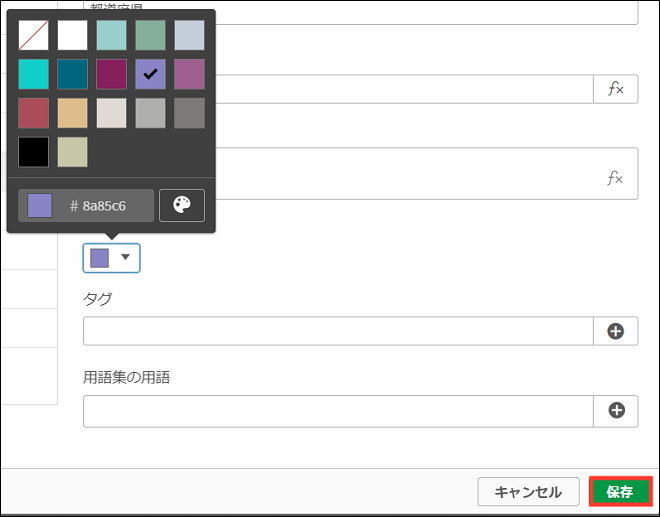This screenshot has width=660, height=517.
Task: Select the checked lavender swatch
Action: (x=150, y=74)
